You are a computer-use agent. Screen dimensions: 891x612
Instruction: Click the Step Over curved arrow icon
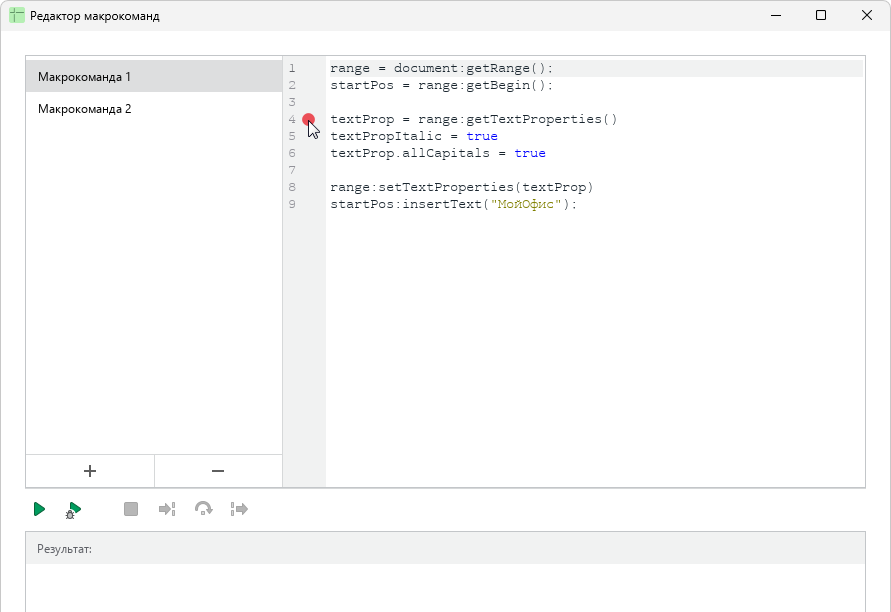[x=203, y=509]
